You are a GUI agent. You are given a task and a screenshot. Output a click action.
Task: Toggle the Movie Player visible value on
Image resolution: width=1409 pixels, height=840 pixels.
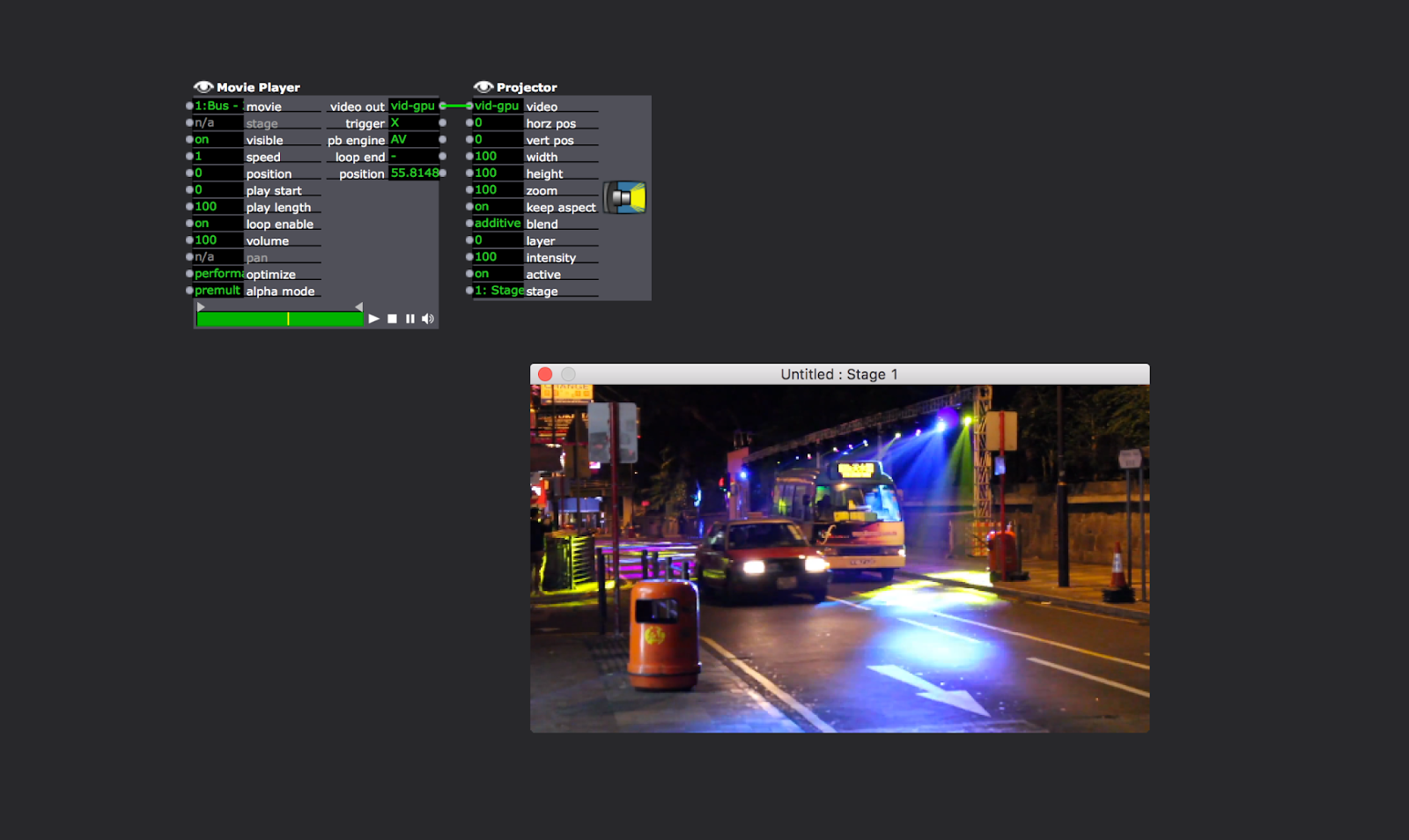click(218, 139)
